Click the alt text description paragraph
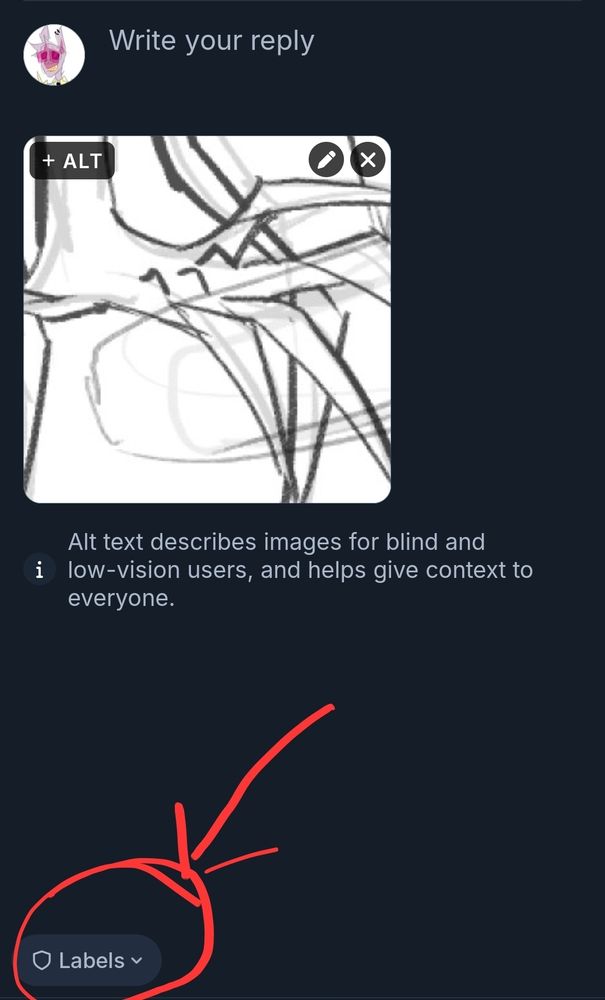 pos(300,570)
